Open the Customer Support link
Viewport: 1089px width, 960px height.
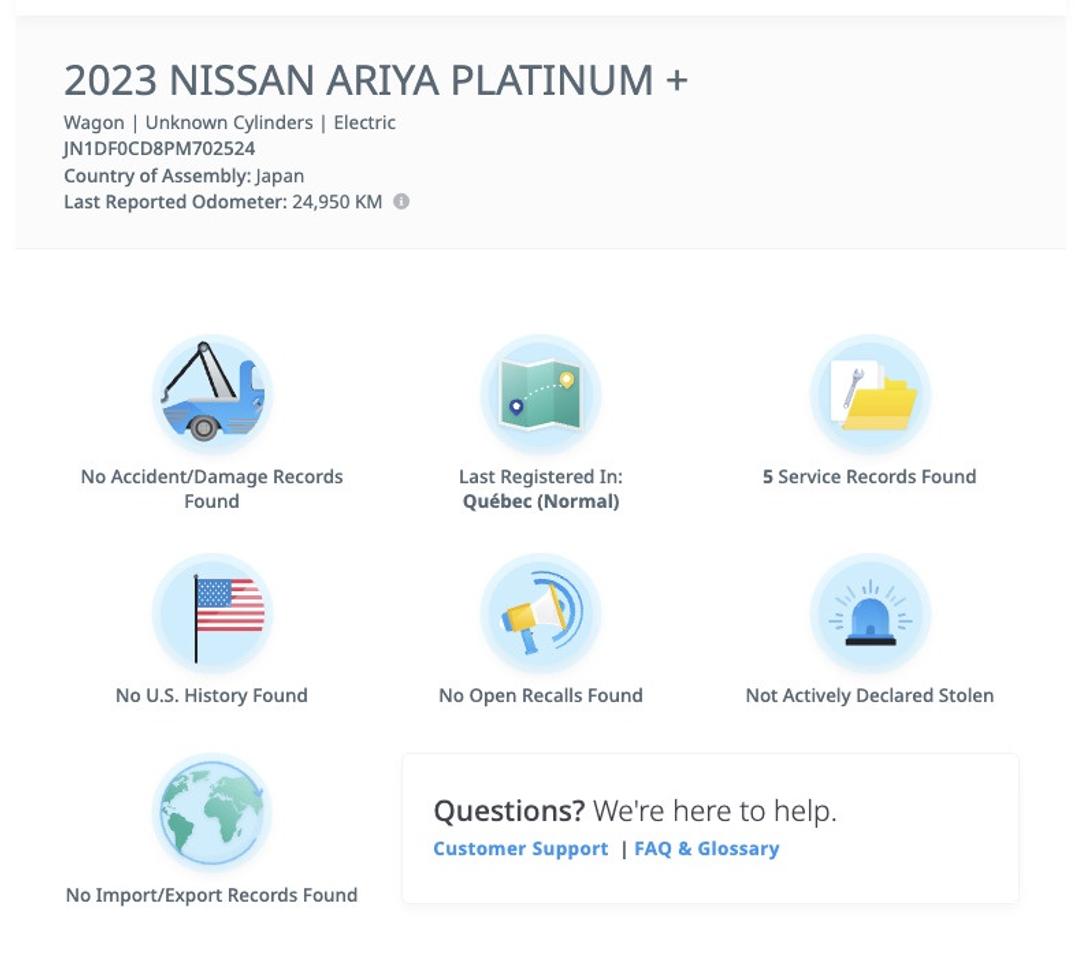click(520, 849)
